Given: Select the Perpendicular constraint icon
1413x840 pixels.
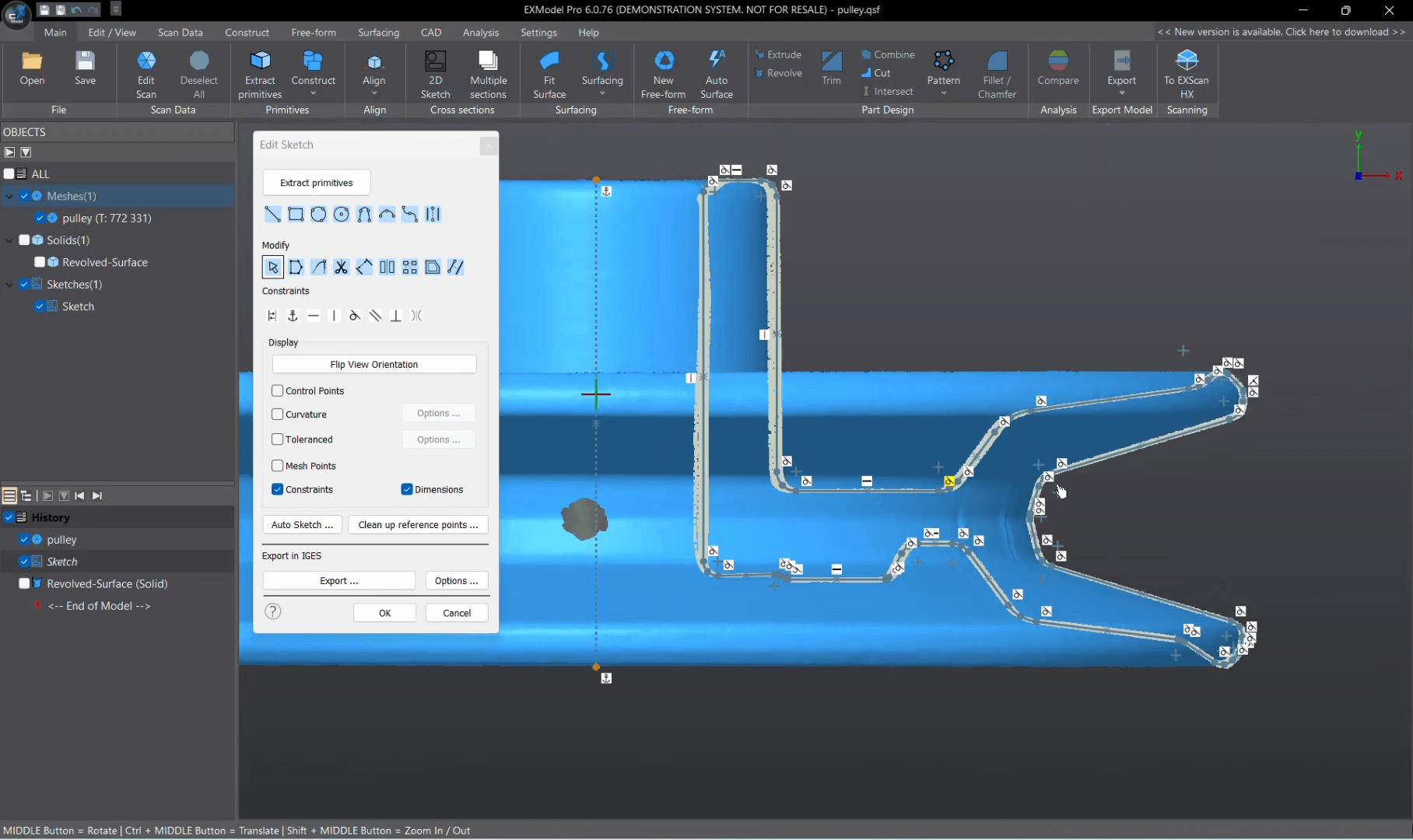Looking at the screenshot, I should (x=396, y=316).
